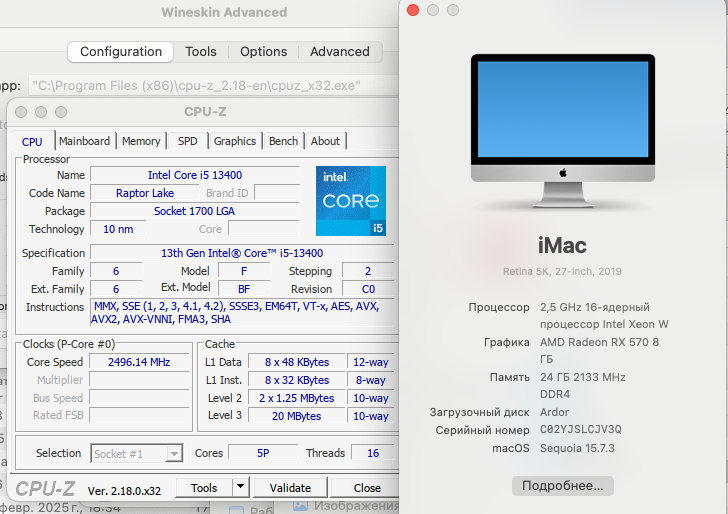Click the Socket 1700 LGA package value
Image resolution: width=728 pixels, height=514 pixels.
pyautogui.click(x=195, y=211)
